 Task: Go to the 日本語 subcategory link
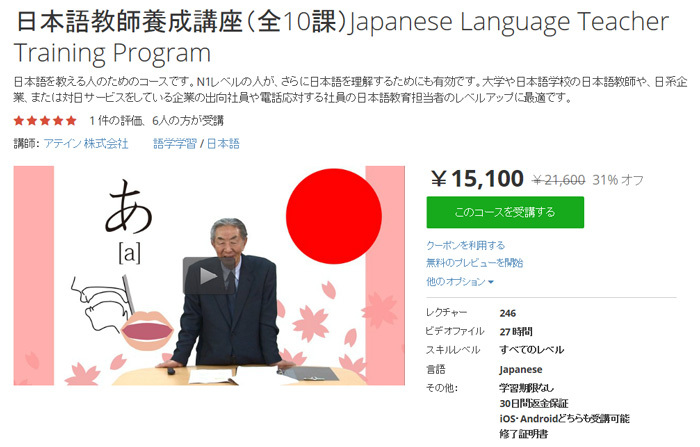pos(223,144)
